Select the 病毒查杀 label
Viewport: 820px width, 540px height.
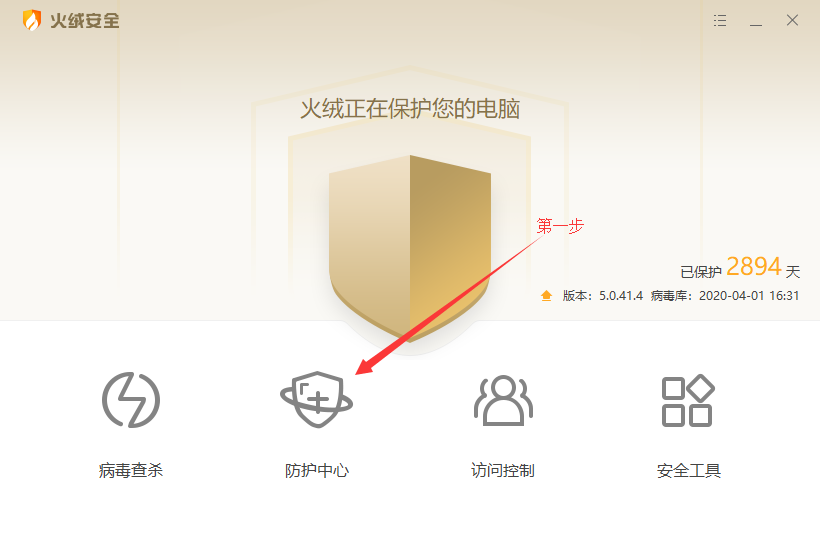pos(131,470)
